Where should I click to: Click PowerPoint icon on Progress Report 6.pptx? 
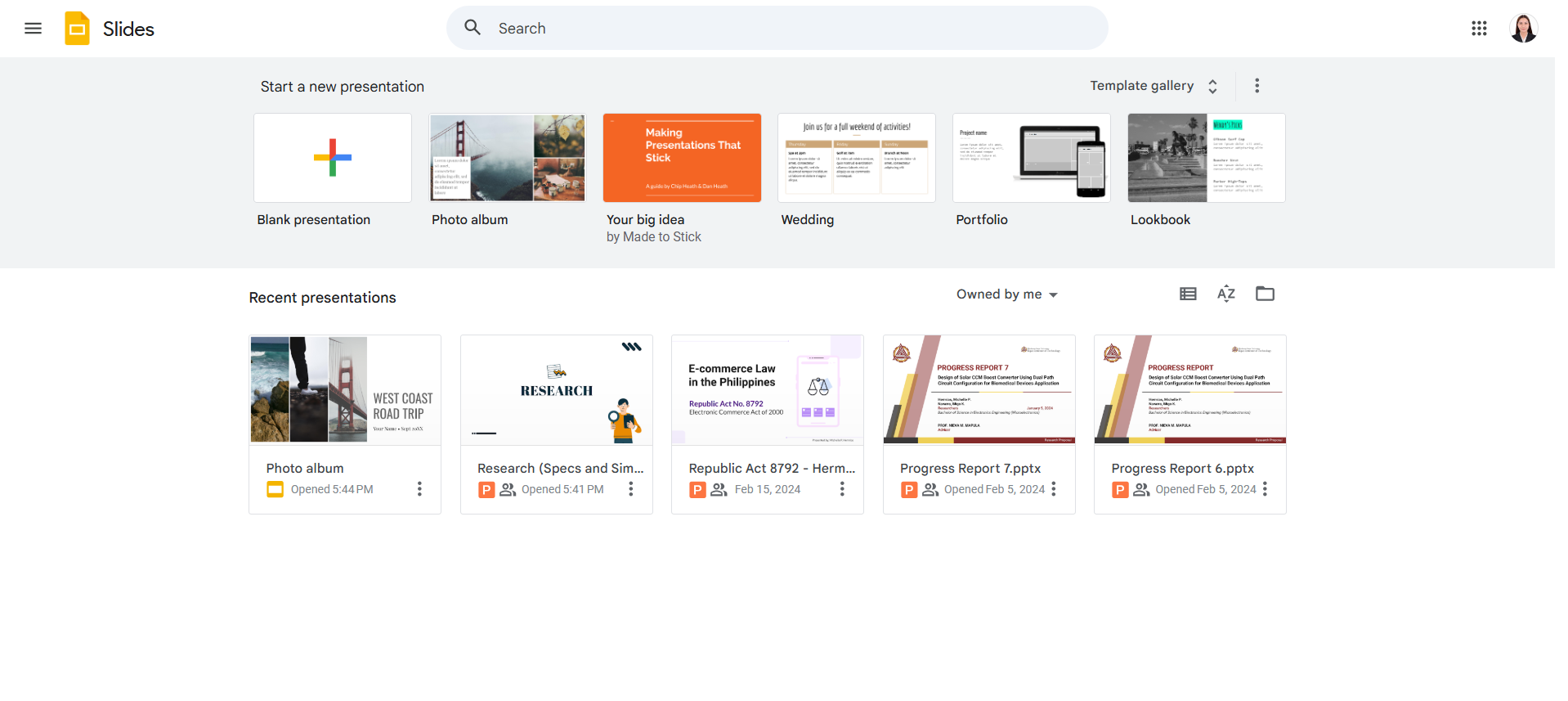point(1120,490)
